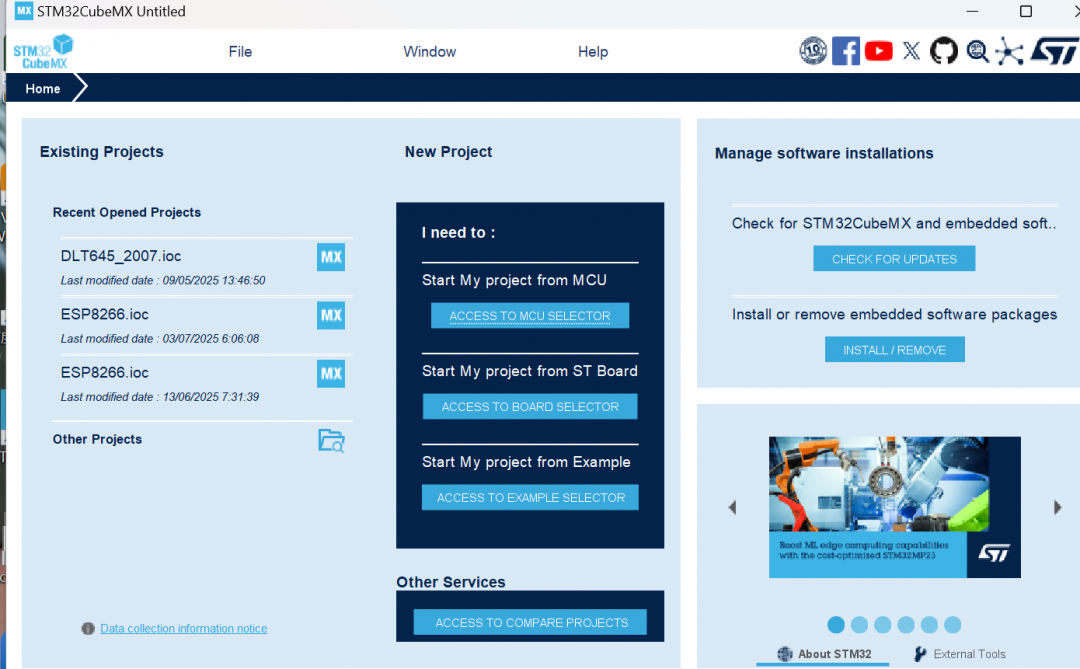This screenshot has height=669, width=1080.
Task: Click 'Start My project from Example' text
Action: (526, 462)
